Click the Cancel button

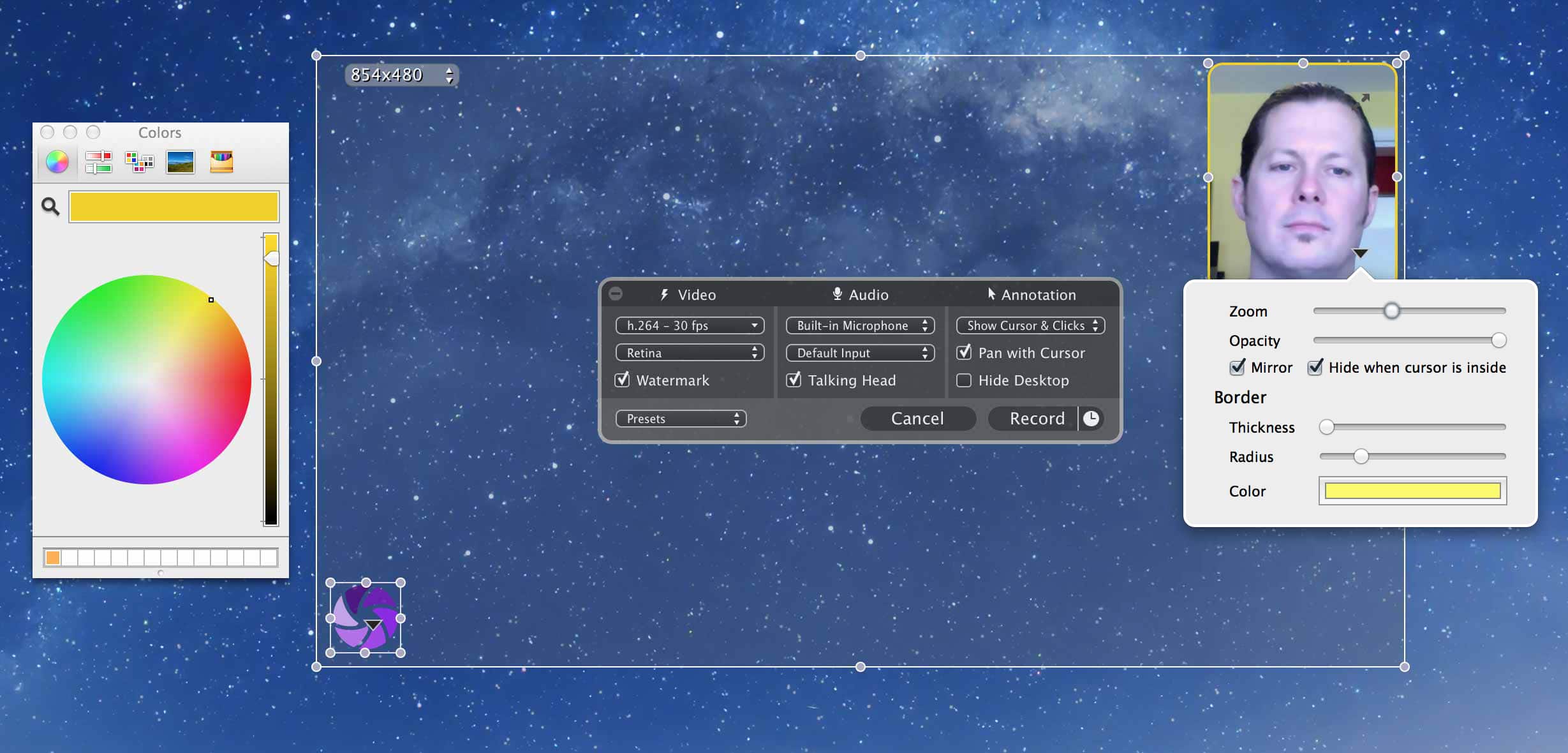click(x=917, y=419)
